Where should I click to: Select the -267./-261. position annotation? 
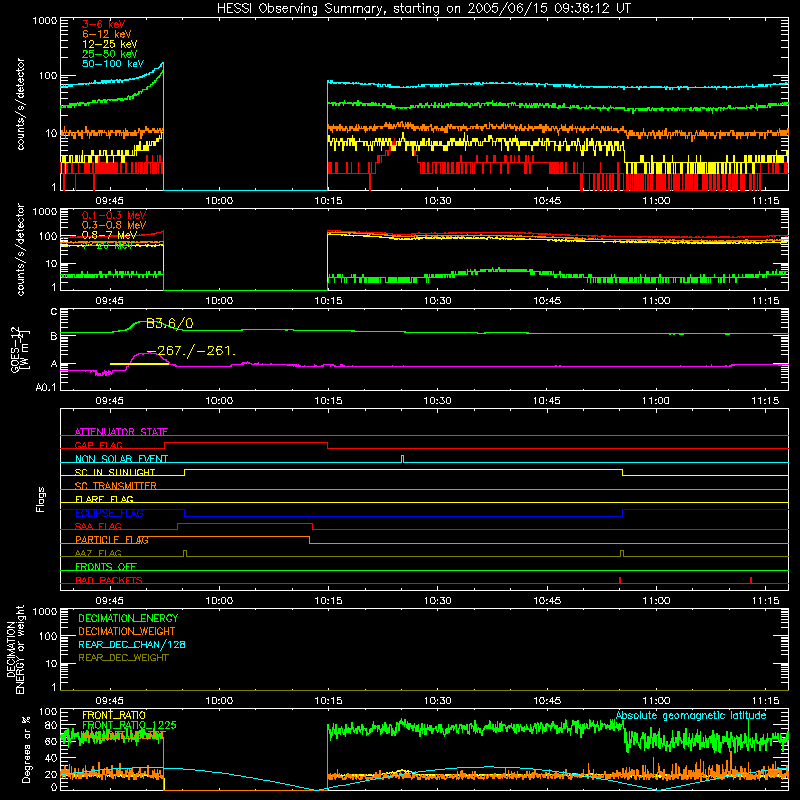(x=191, y=351)
